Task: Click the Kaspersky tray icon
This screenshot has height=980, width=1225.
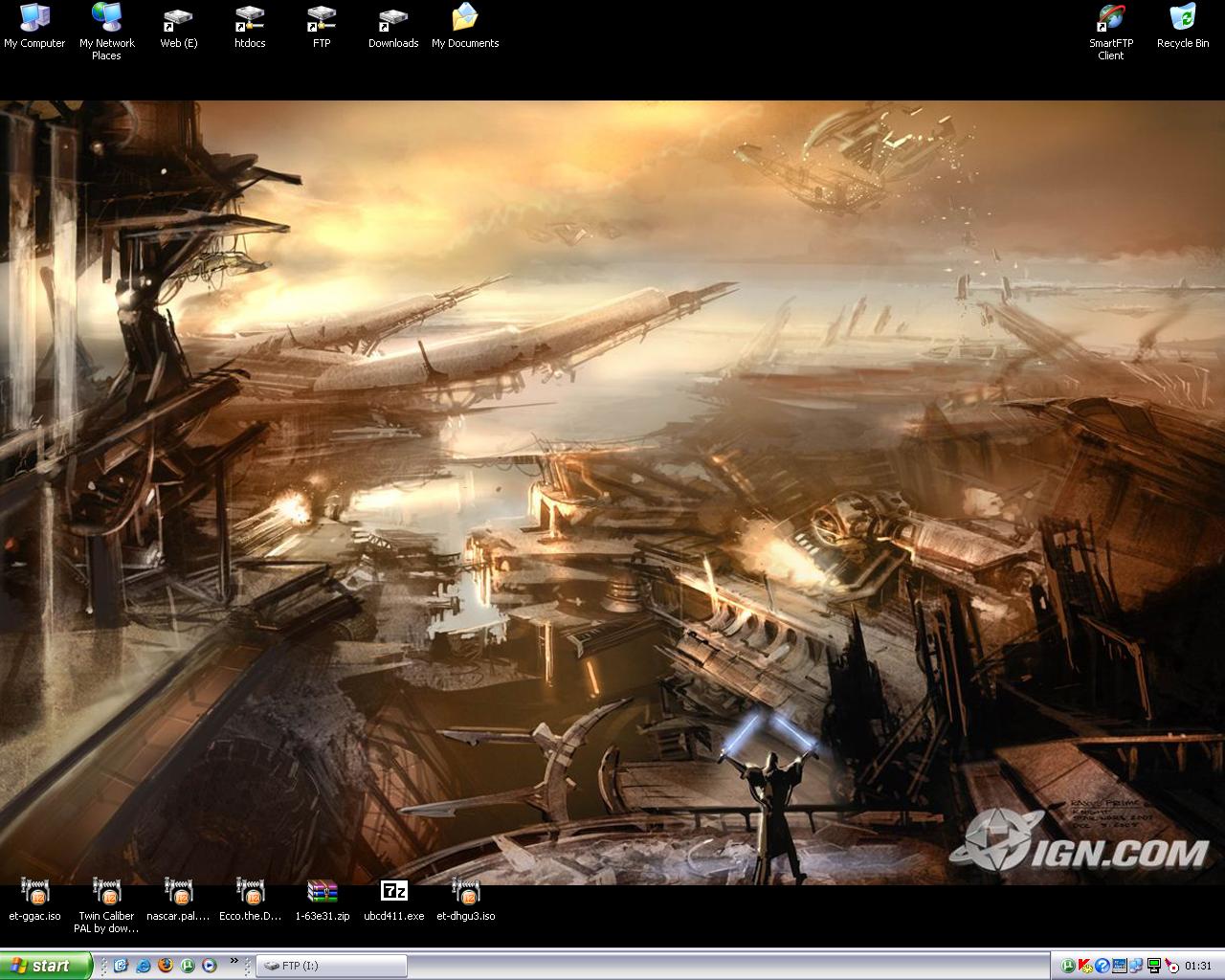Action: (1085, 966)
